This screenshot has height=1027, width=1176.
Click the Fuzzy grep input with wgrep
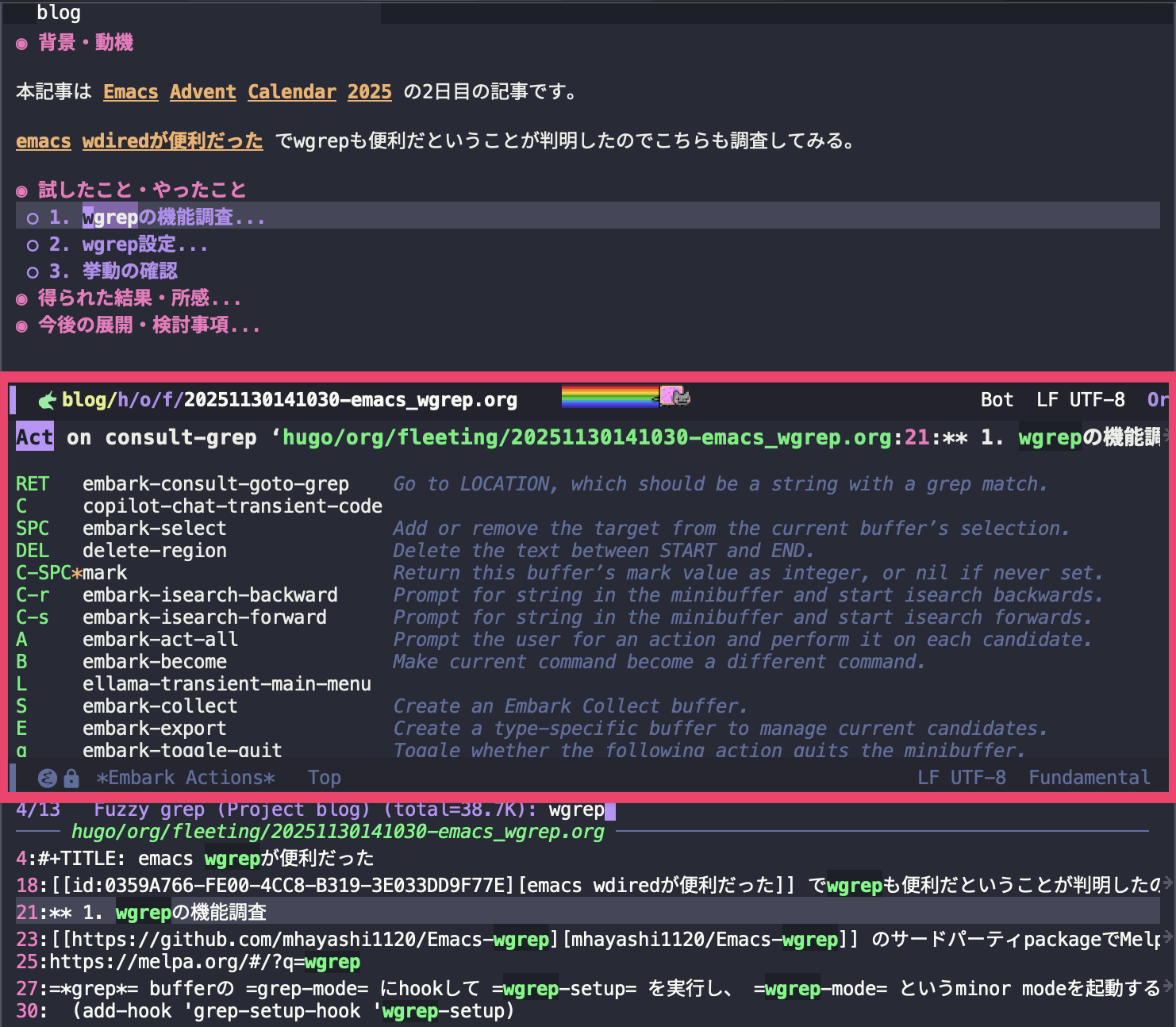pyautogui.click(x=577, y=810)
